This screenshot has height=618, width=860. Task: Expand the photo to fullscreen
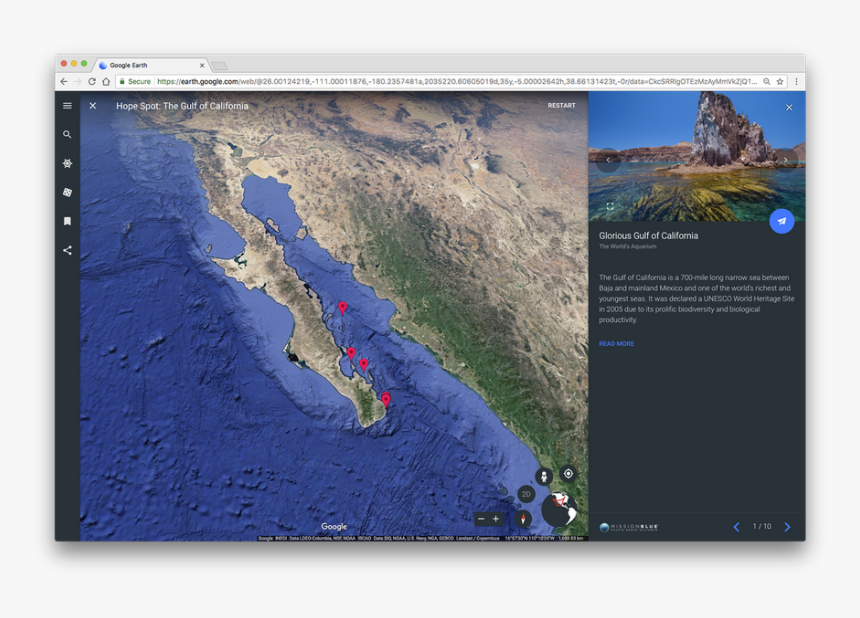610,206
